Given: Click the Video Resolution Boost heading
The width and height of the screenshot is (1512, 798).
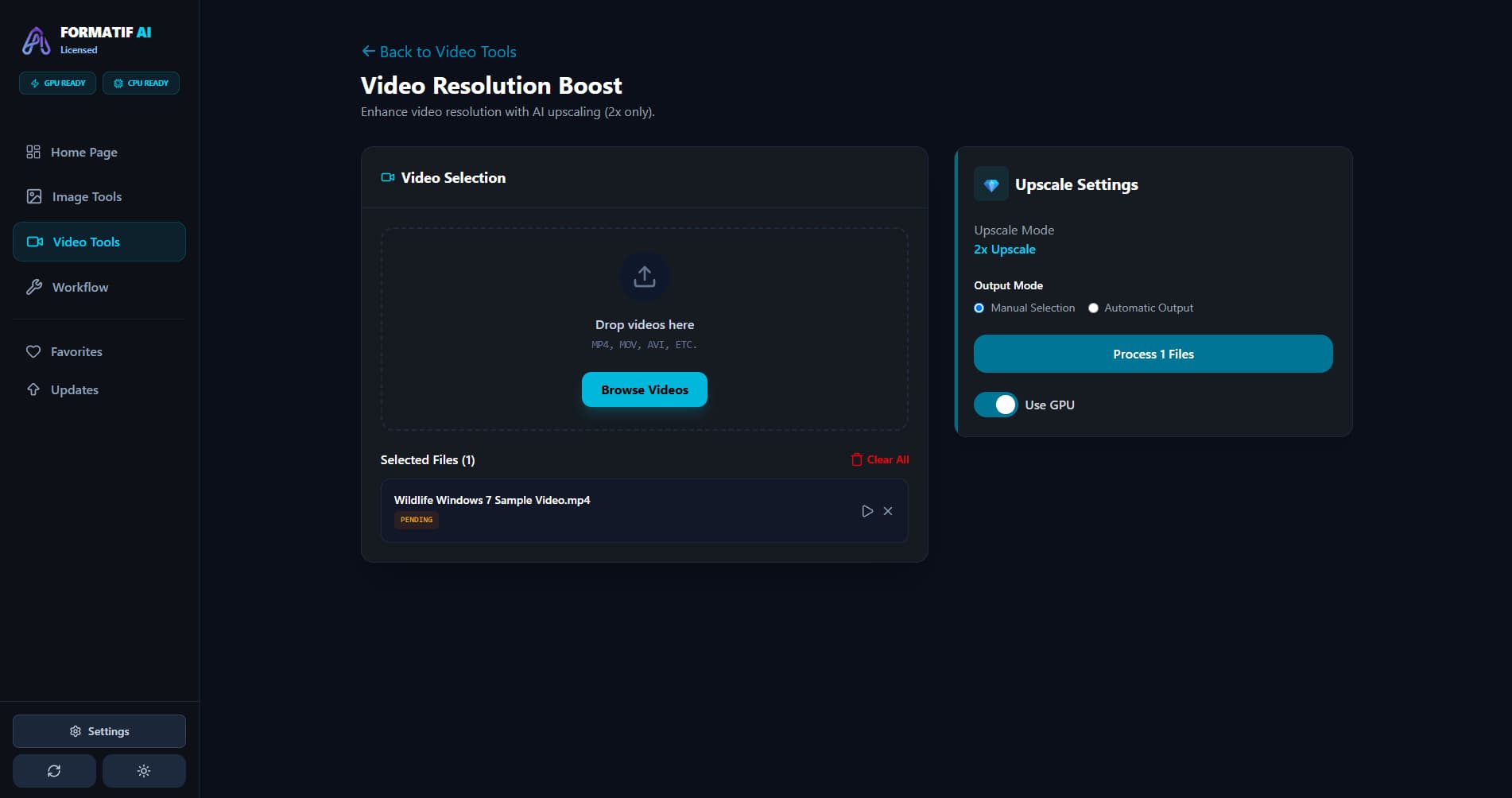Looking at the screenshot, I should 491,86.
